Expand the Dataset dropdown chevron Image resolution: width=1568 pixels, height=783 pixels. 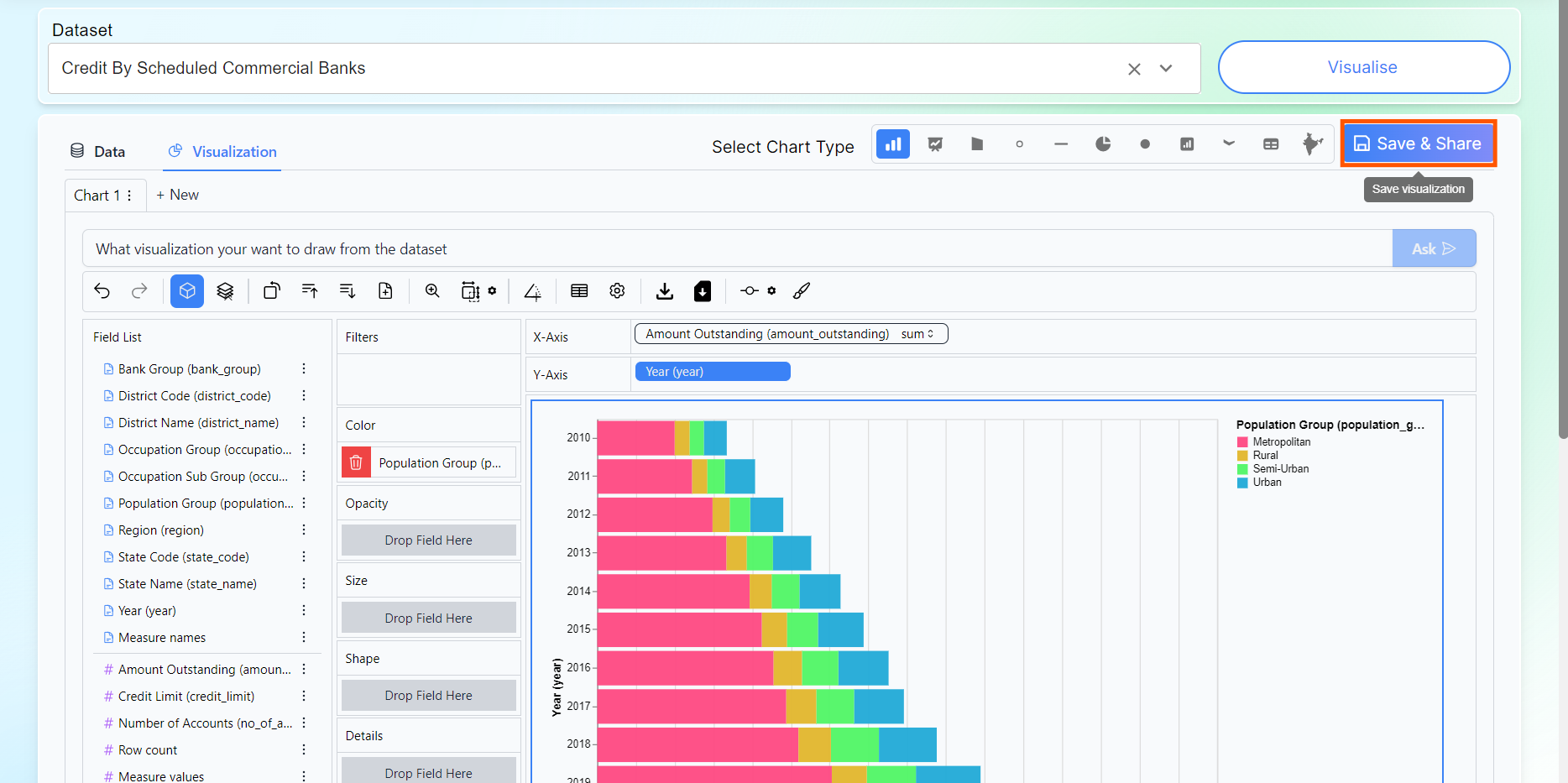pyautogui.click(x=1166, y=69)
